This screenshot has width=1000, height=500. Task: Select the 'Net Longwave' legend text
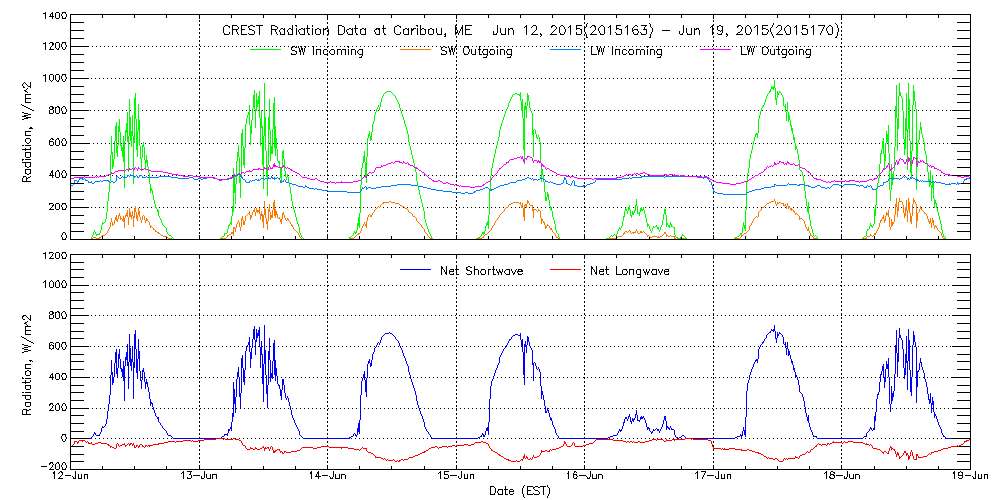[628, 271]
